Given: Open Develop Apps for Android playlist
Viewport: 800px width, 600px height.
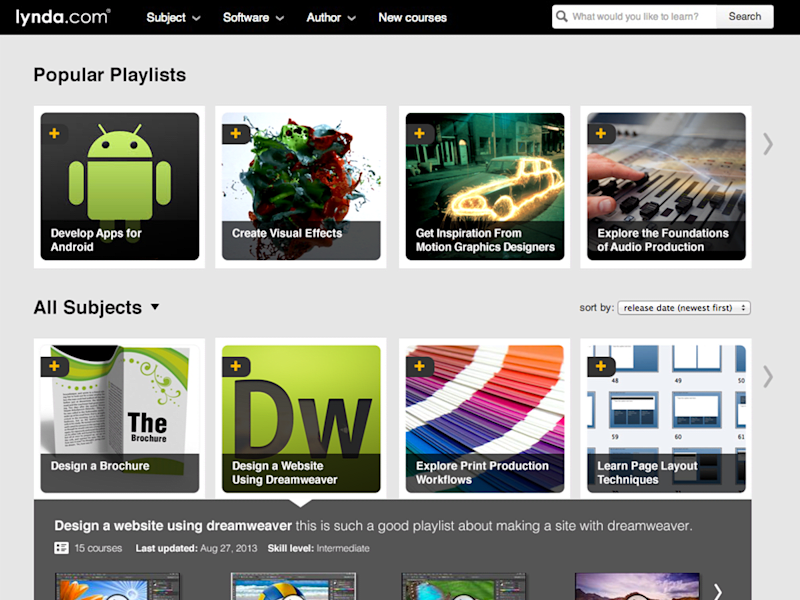Looking at the screenshot, I should click(x=120, y=187).
